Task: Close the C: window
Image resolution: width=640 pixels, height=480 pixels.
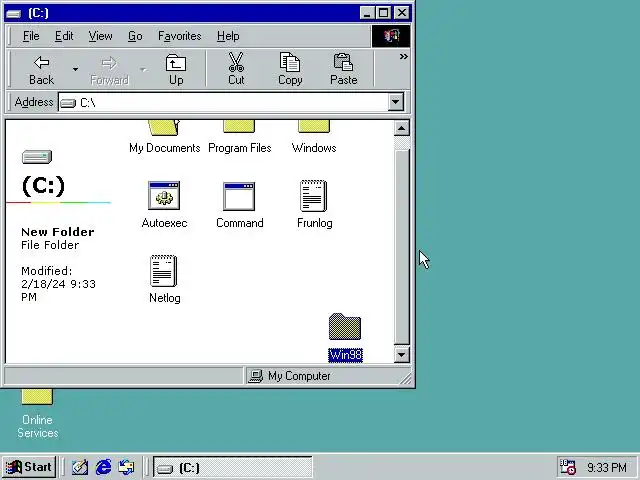Action: point(402,13)
